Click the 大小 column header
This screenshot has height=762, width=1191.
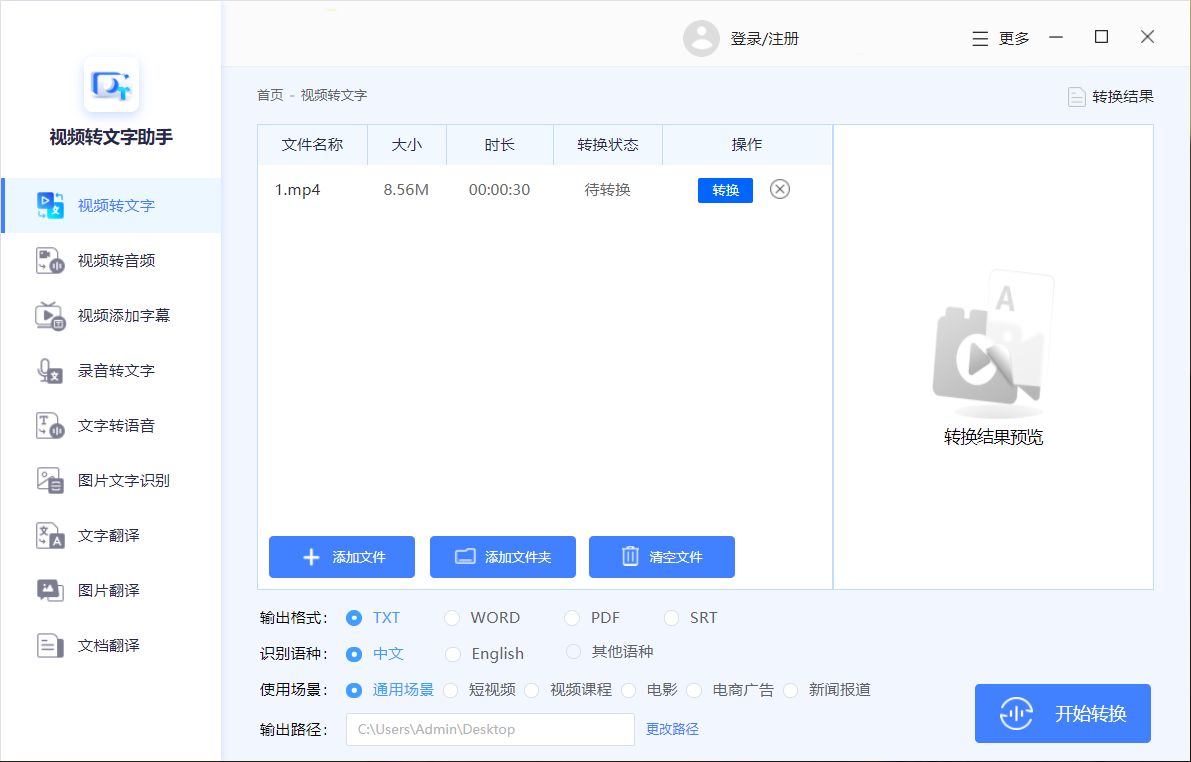[x=406, y=144]
